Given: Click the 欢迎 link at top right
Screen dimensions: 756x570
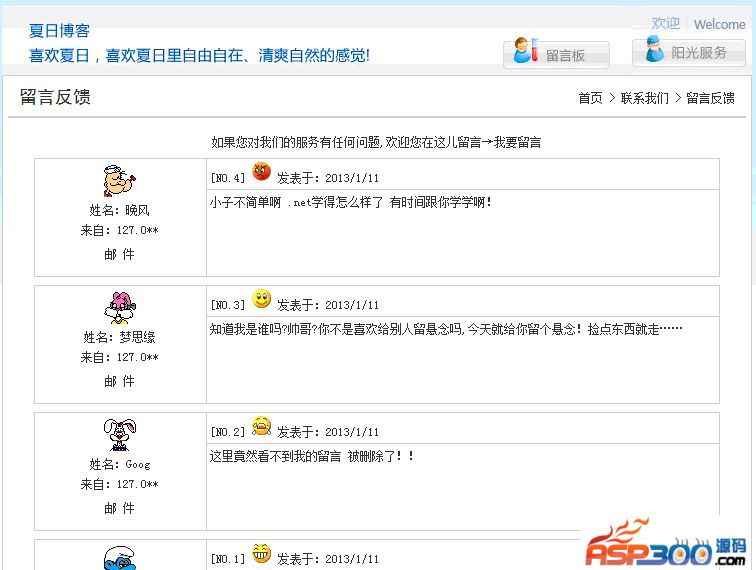Looking at the screenshot, I should point(666,23).
